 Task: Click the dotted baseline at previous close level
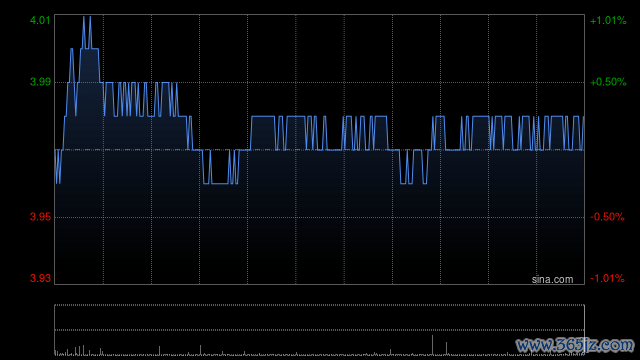[320, 150]
